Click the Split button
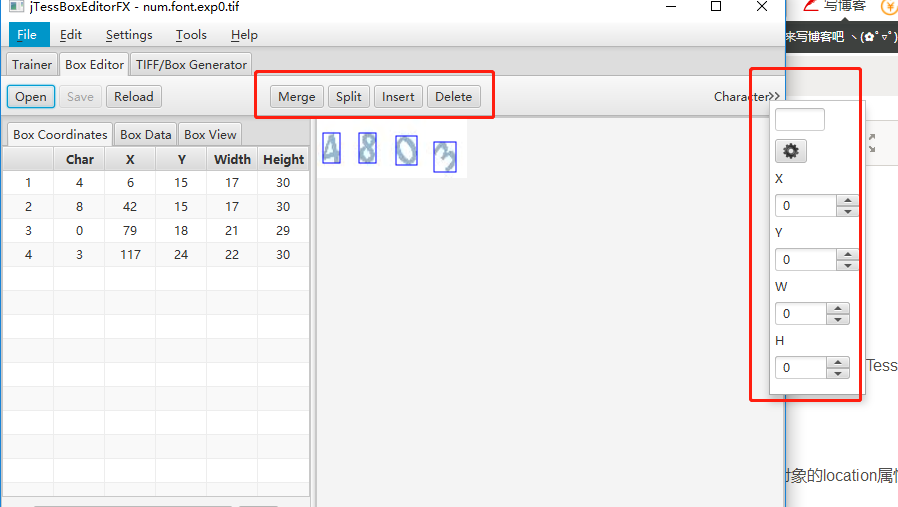Image resolution: width=898 pixels, height=507 pixels. [349, 96]
